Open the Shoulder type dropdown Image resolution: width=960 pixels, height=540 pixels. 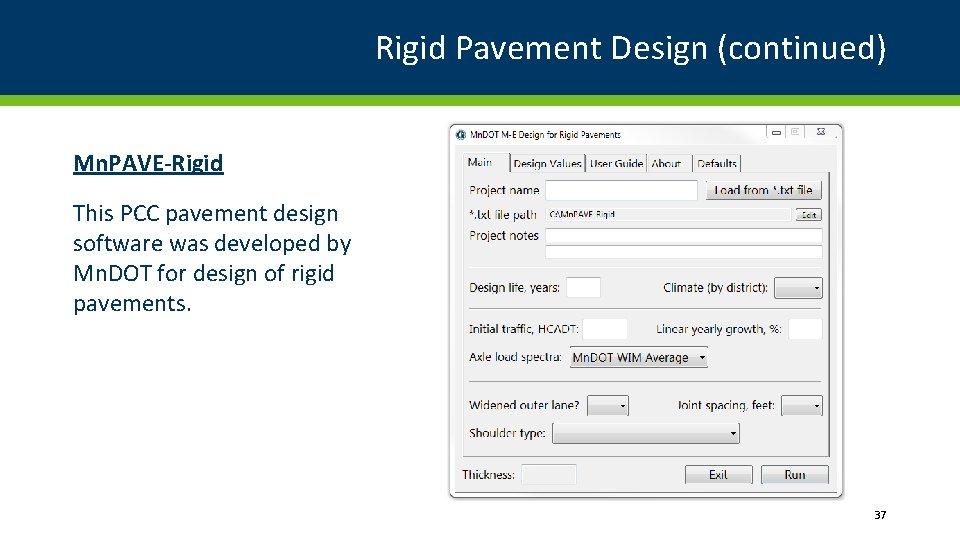click(645, 433)
